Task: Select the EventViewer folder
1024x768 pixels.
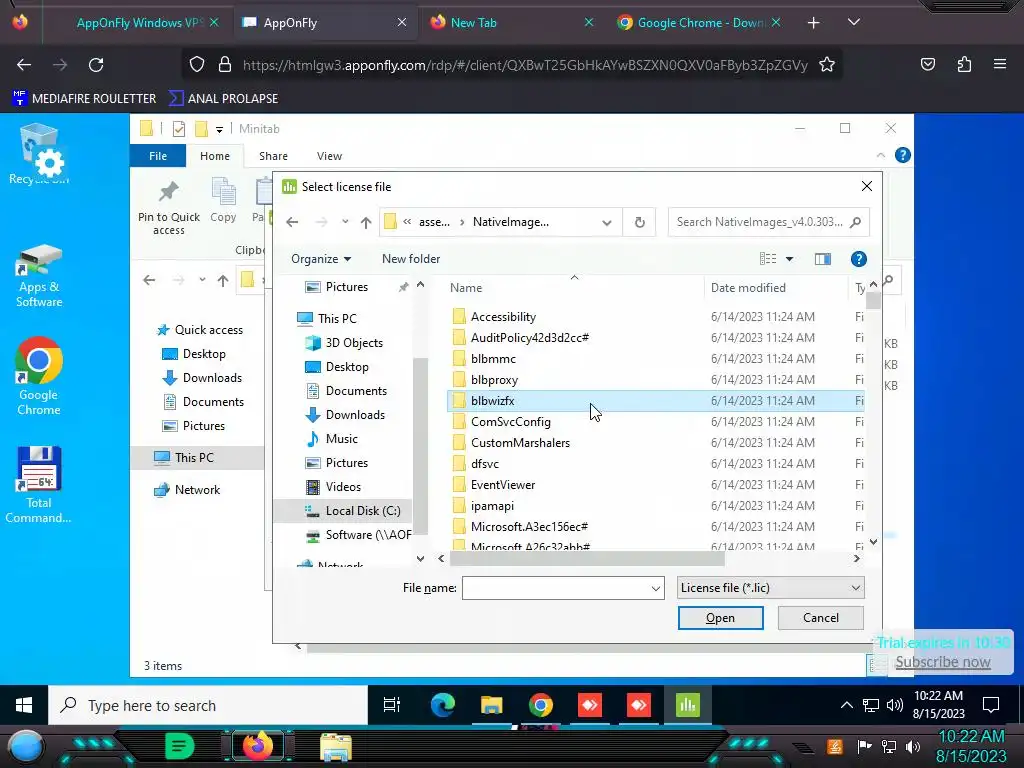Action: (x=503, y=485)
